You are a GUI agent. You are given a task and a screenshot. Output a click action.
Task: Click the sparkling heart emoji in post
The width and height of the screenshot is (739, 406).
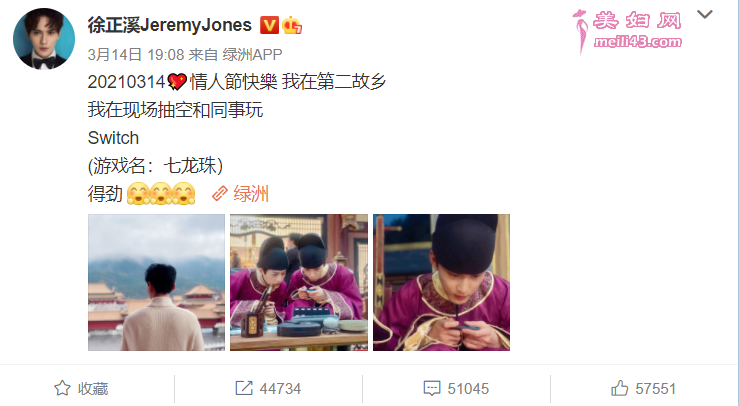coord(177,82)
